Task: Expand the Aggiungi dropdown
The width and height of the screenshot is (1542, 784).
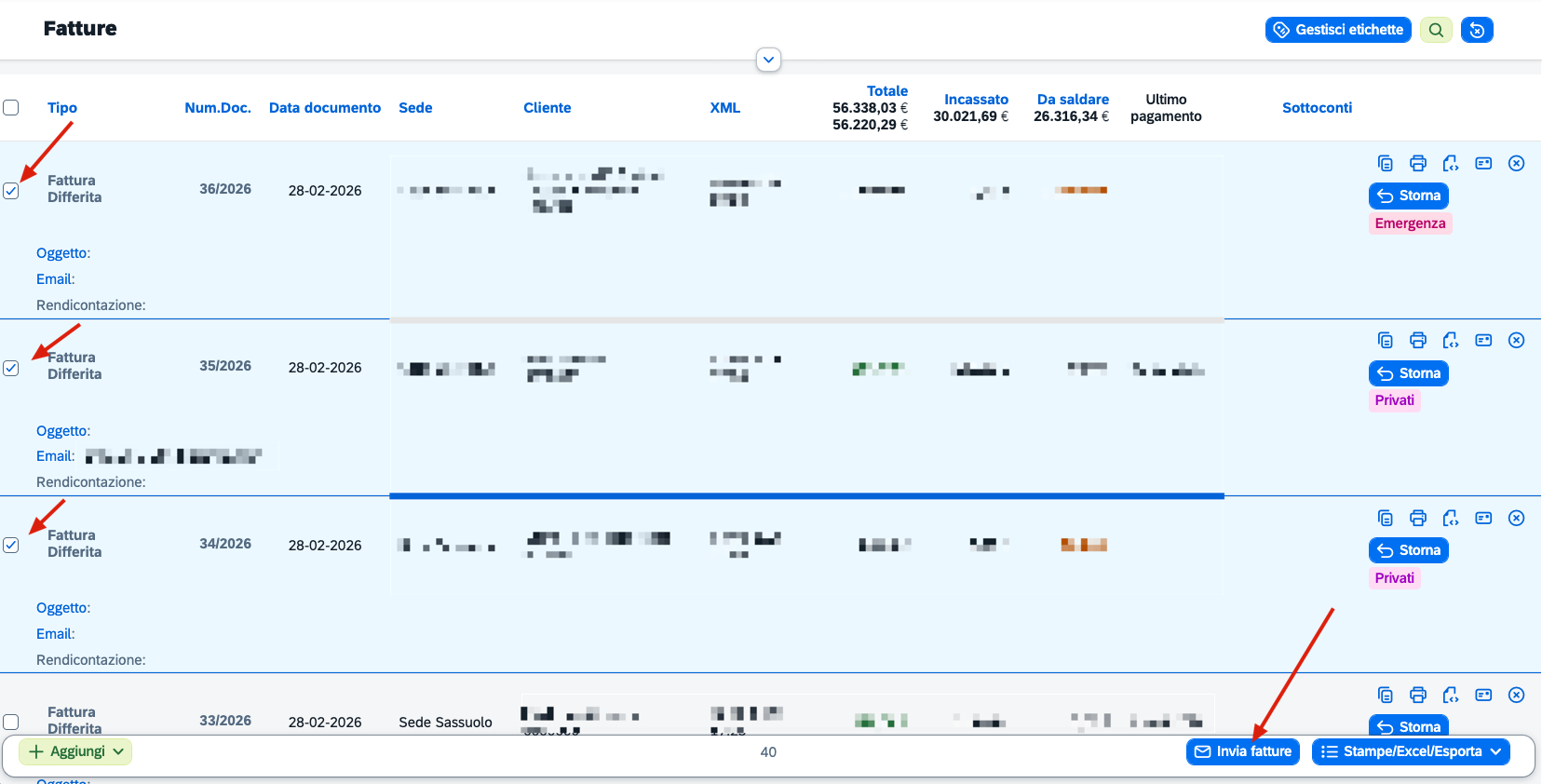Action: pyautogui.click(x=75, y=751)
